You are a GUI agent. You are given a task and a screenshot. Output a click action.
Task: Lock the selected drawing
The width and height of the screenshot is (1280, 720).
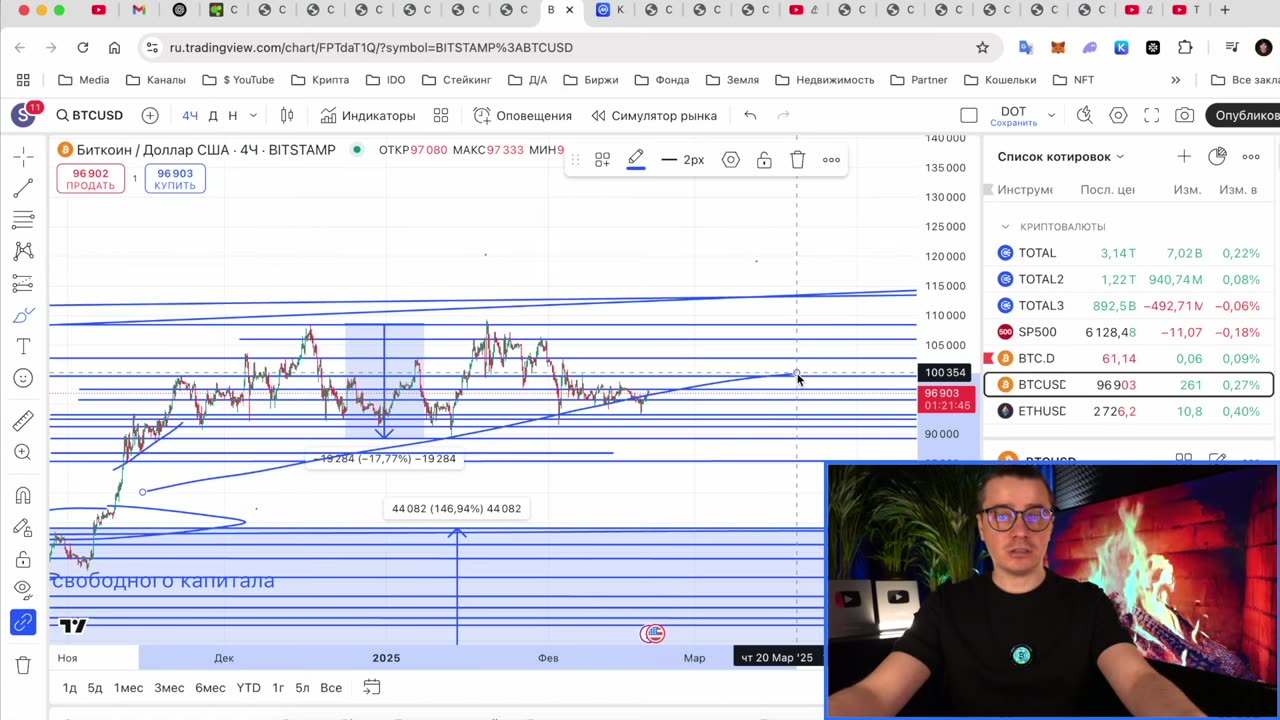pyautogui.click(x=764, y=160)
